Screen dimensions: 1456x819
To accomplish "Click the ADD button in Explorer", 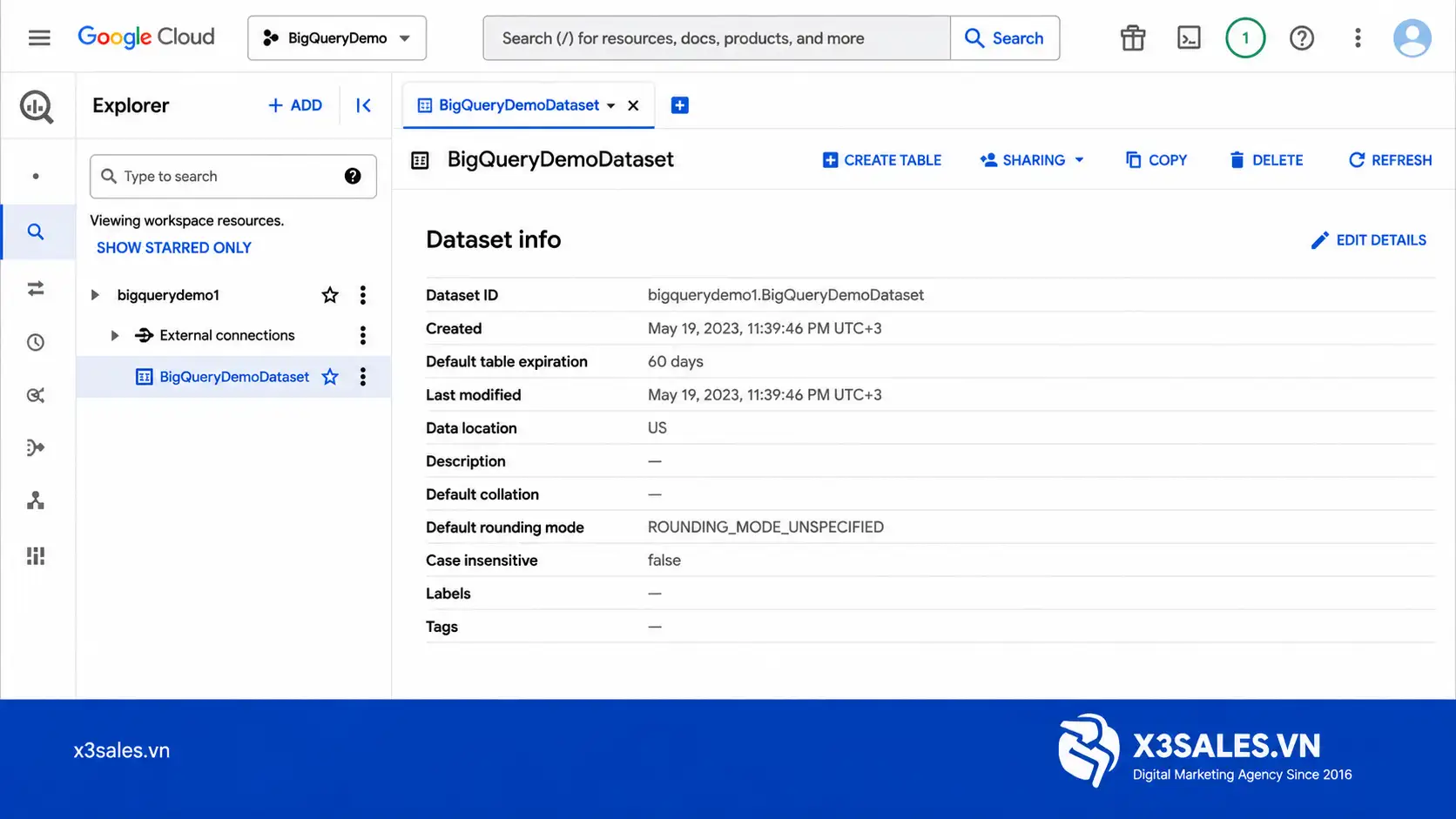I will coord(295,105).
